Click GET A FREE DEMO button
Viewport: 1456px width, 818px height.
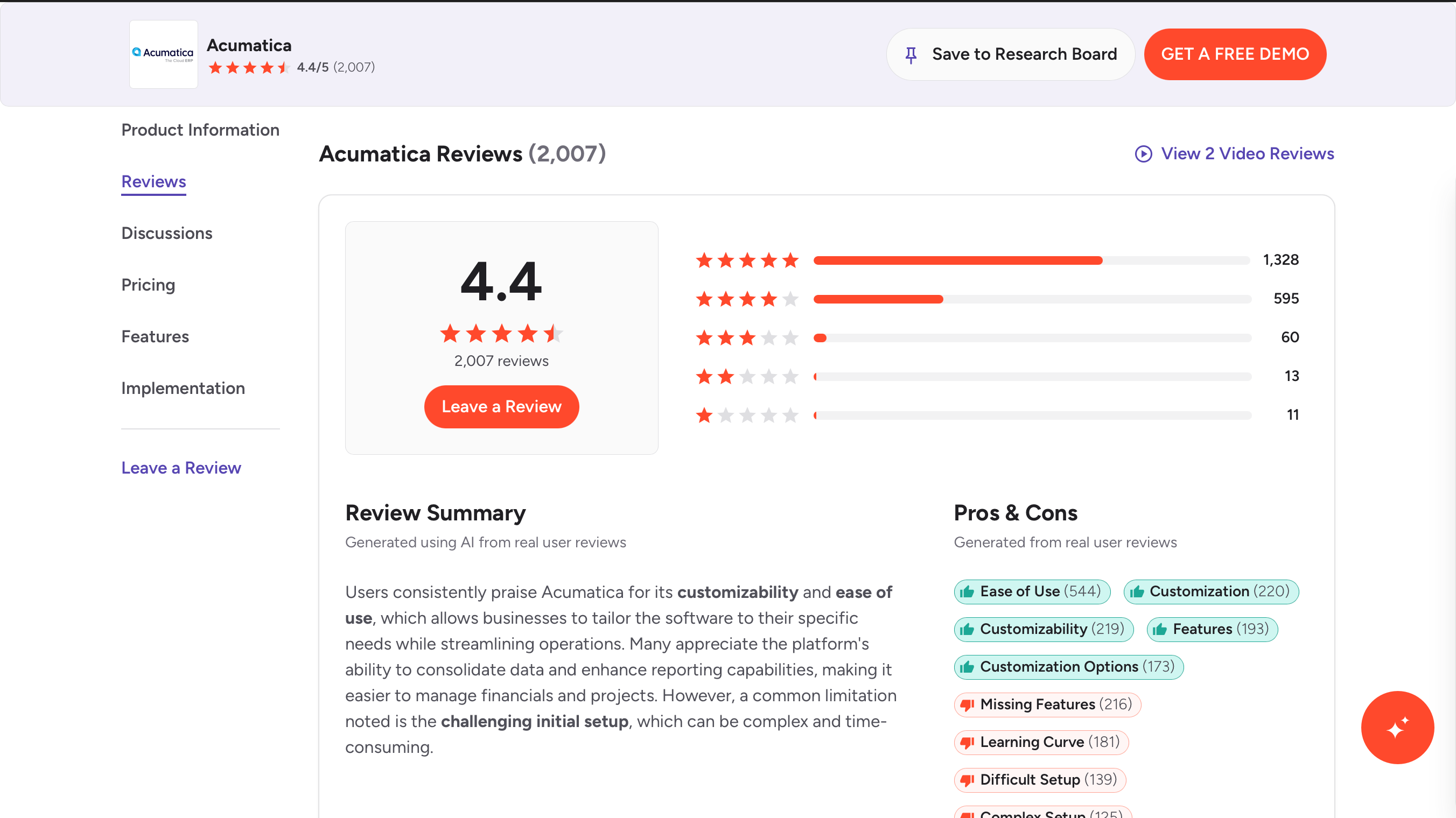[x=1235, y=54]
